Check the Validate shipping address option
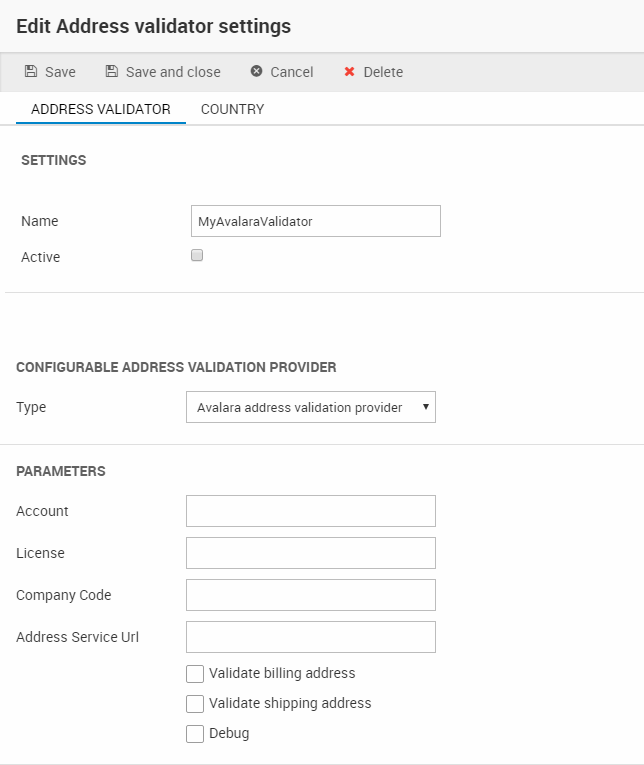The image size is (644, 765). click(195, 704)
